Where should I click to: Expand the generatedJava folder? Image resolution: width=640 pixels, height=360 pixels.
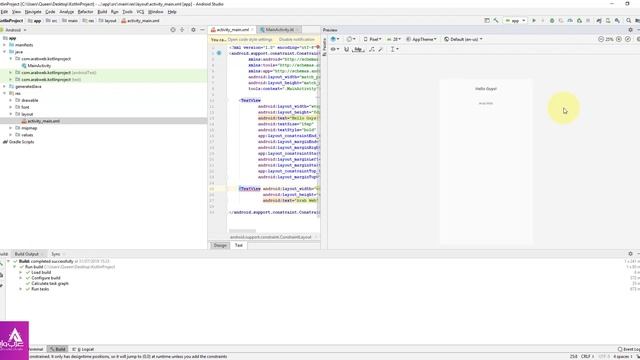(x=4, y=87)
